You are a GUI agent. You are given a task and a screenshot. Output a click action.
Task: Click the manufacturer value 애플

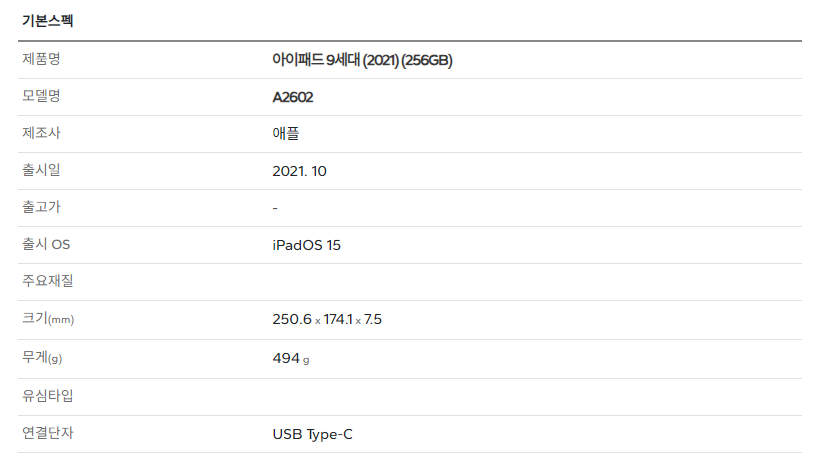tap(285, 133)
